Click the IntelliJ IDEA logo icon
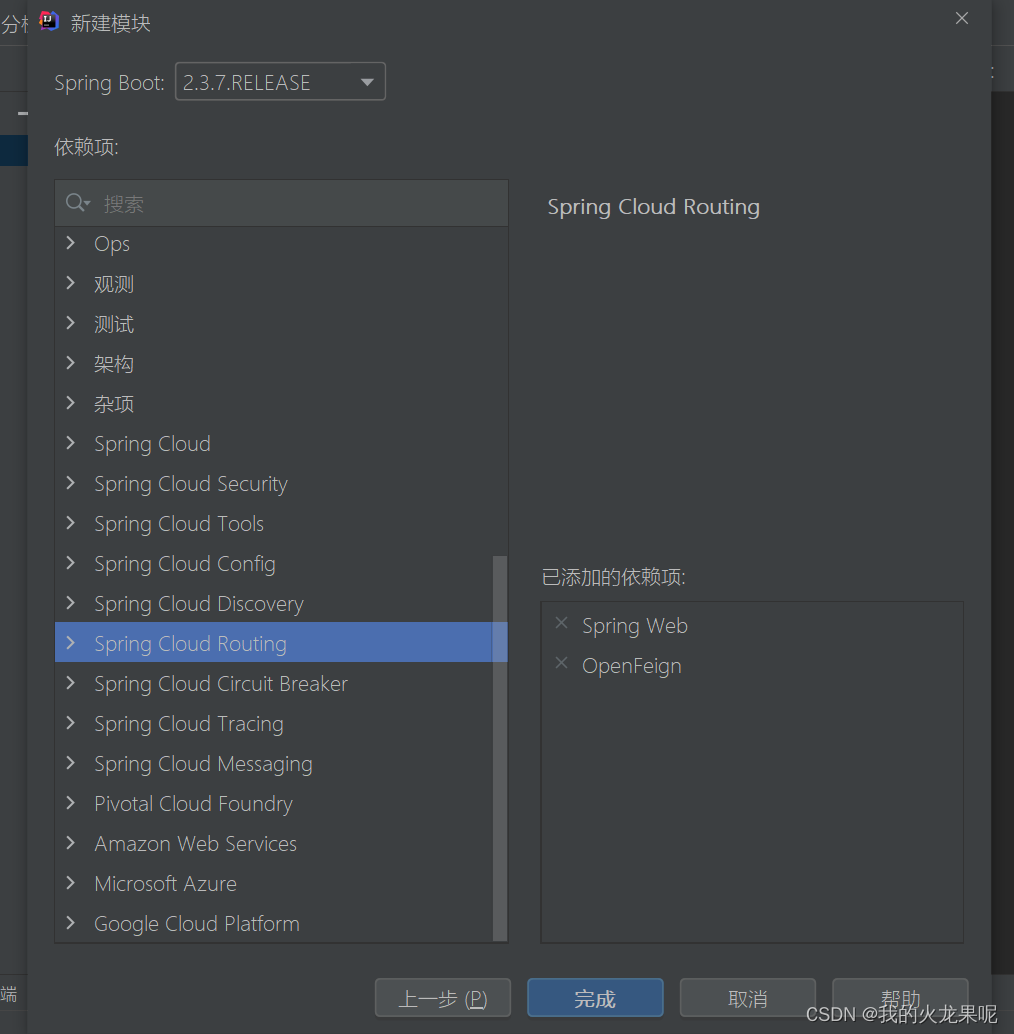1014x1034 pixels. (49, 21)
